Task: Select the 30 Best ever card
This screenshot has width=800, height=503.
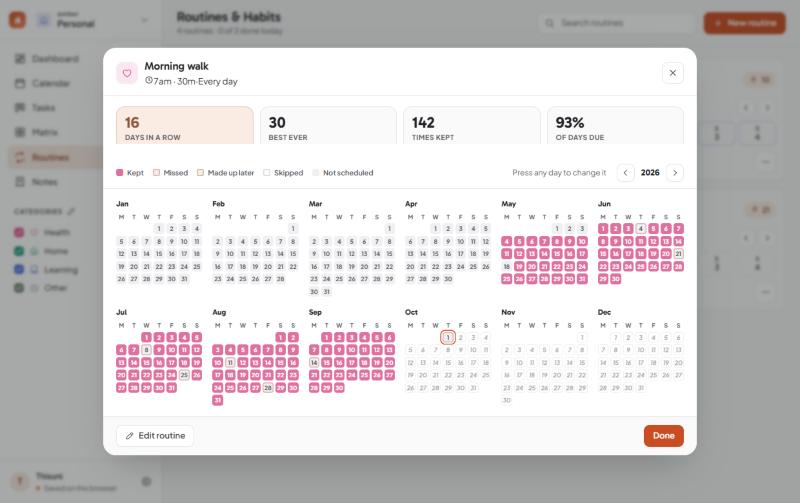Action: pos(328,125)
